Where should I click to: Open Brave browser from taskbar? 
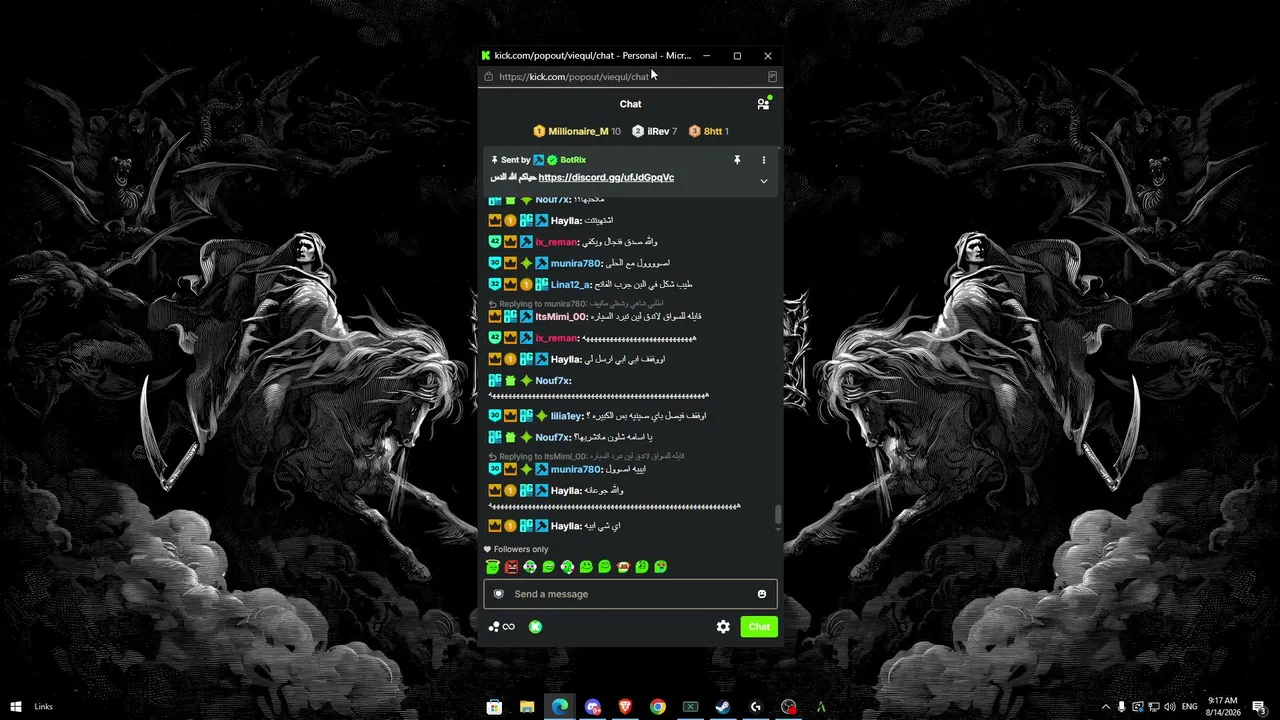[625, 707]
